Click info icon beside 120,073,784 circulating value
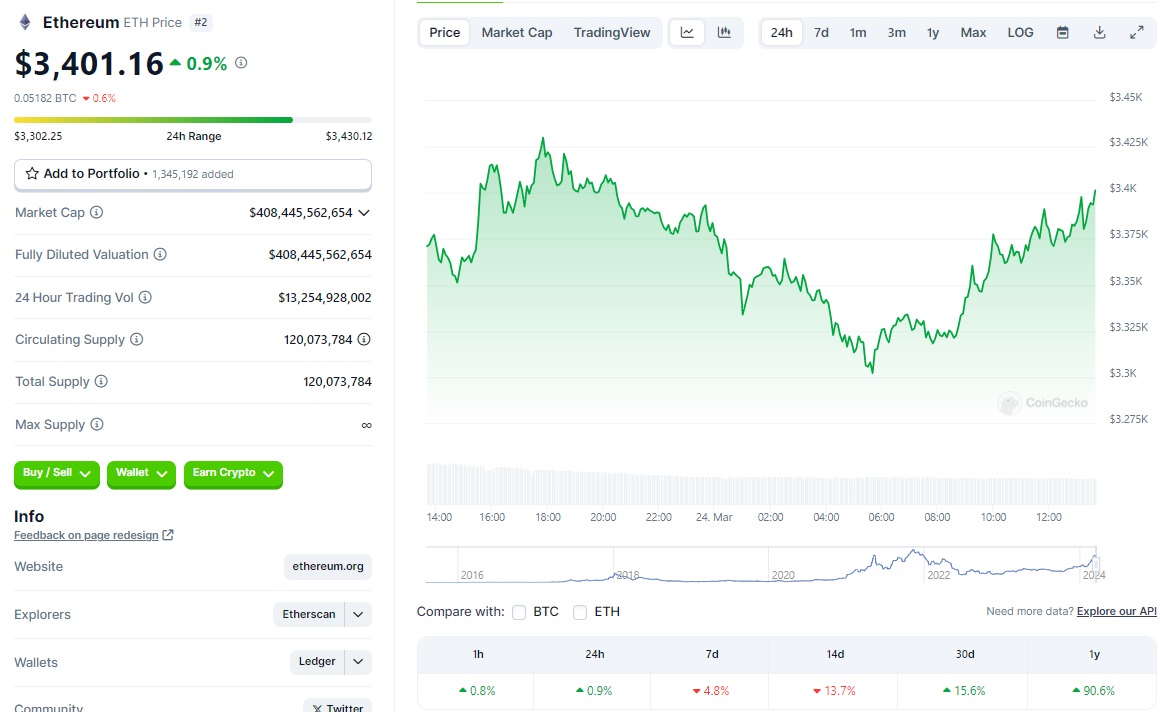Image resolution: width=1160 pixels, height=712 pixels. [x=364, y=340]
